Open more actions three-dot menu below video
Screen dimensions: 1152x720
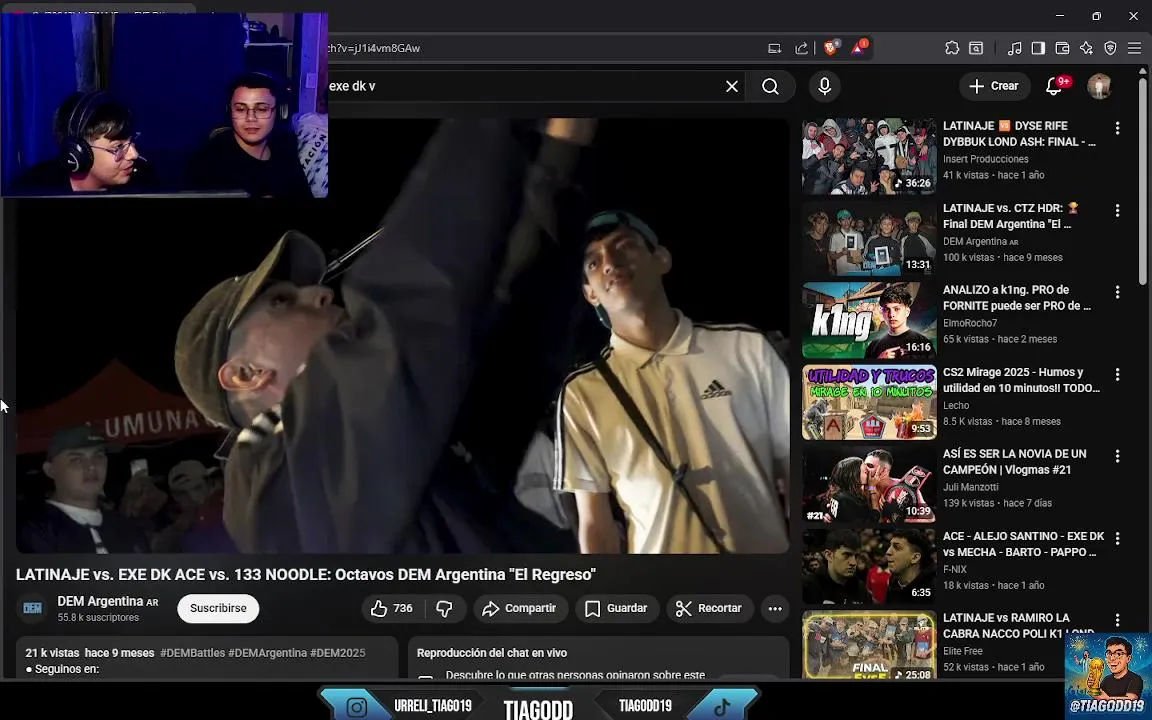pyautogui.click(x=775, y=608)
